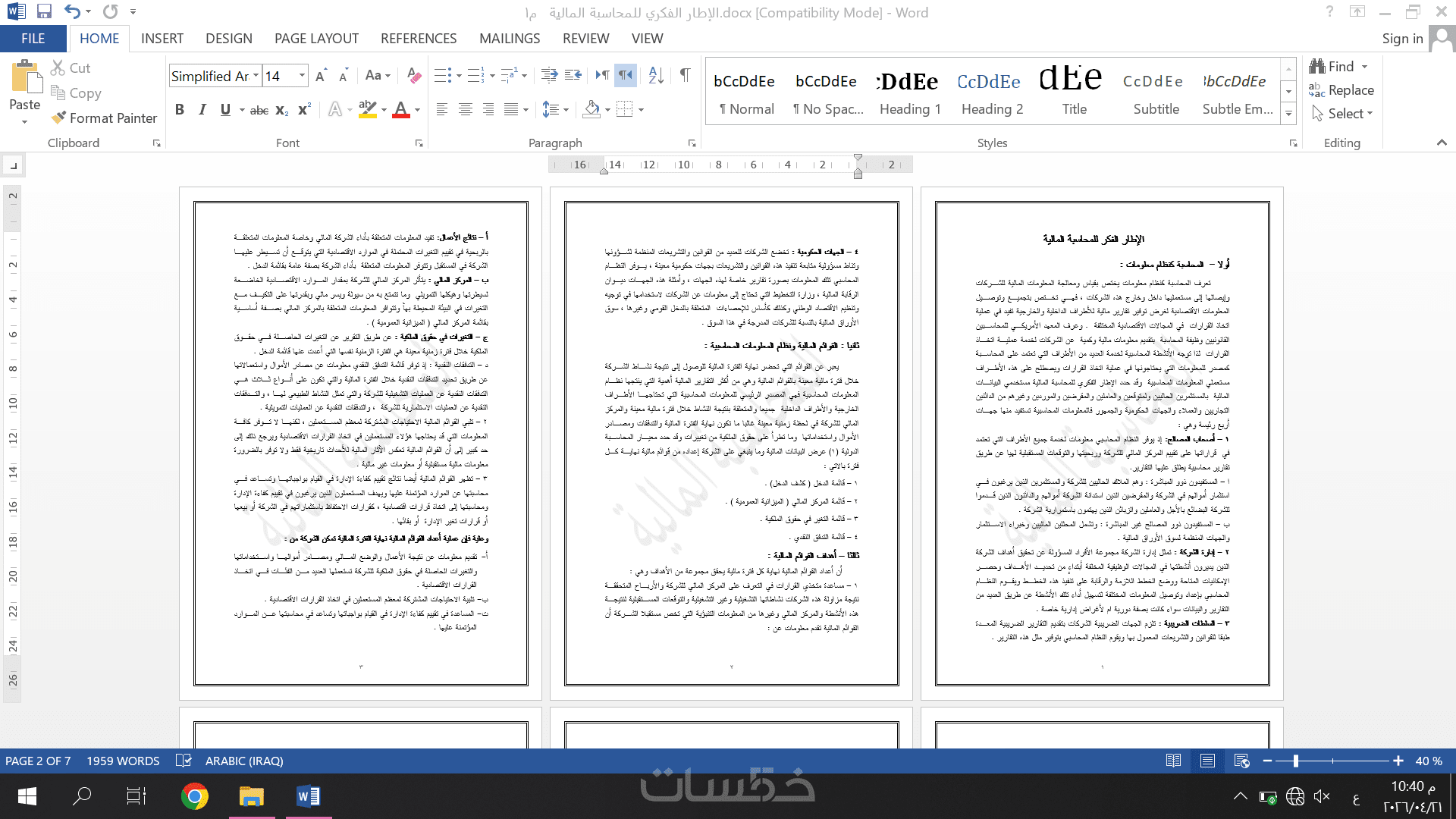
Task: Toggle Bold formatting
Action: click(x=180, y=109)
